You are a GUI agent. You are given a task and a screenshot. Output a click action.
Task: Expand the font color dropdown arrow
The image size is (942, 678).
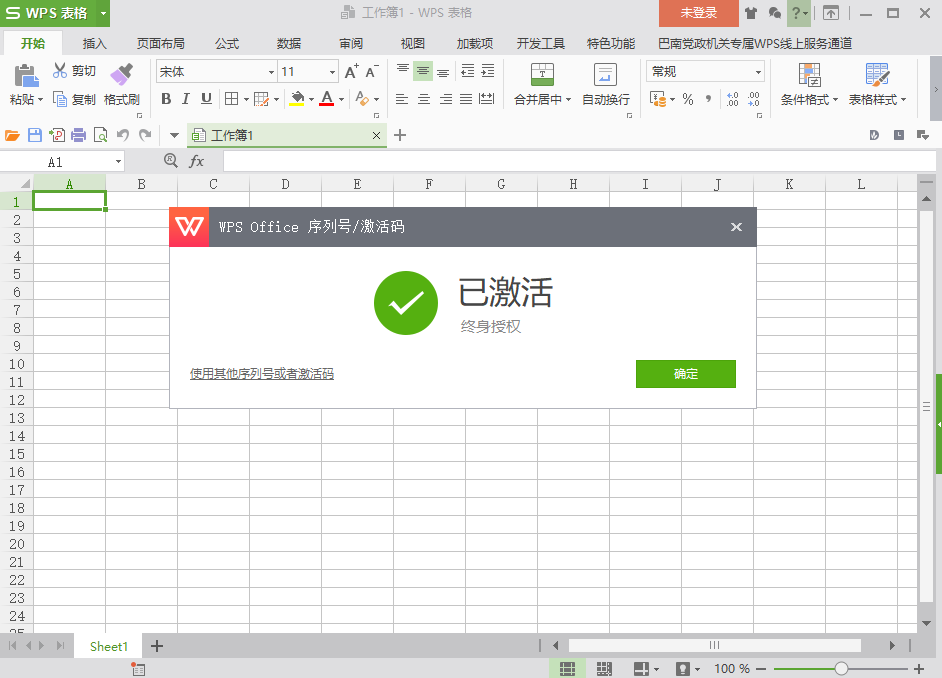[341, 100]
